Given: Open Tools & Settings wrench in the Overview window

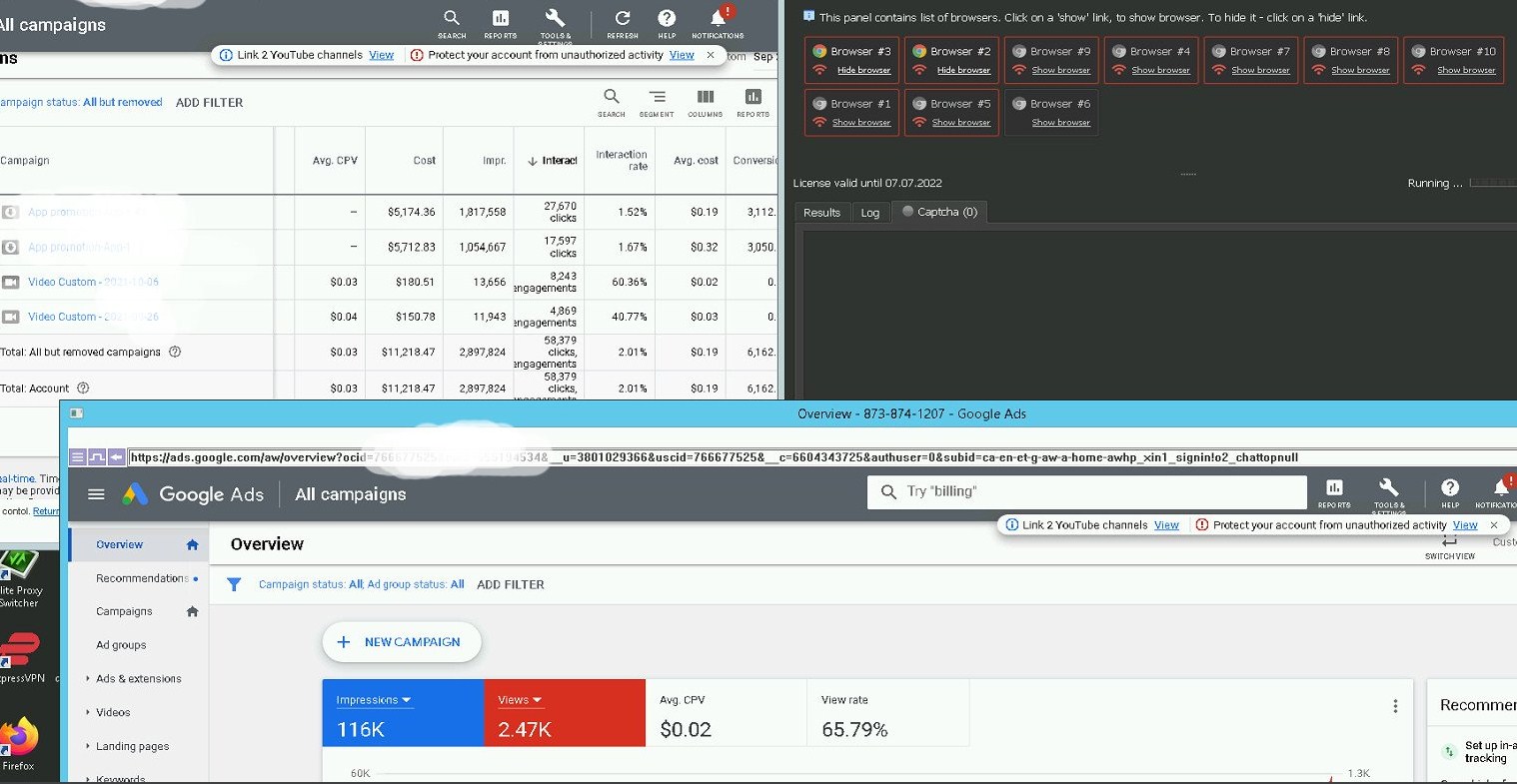Looking at the screenshot, I should 1389,487.
